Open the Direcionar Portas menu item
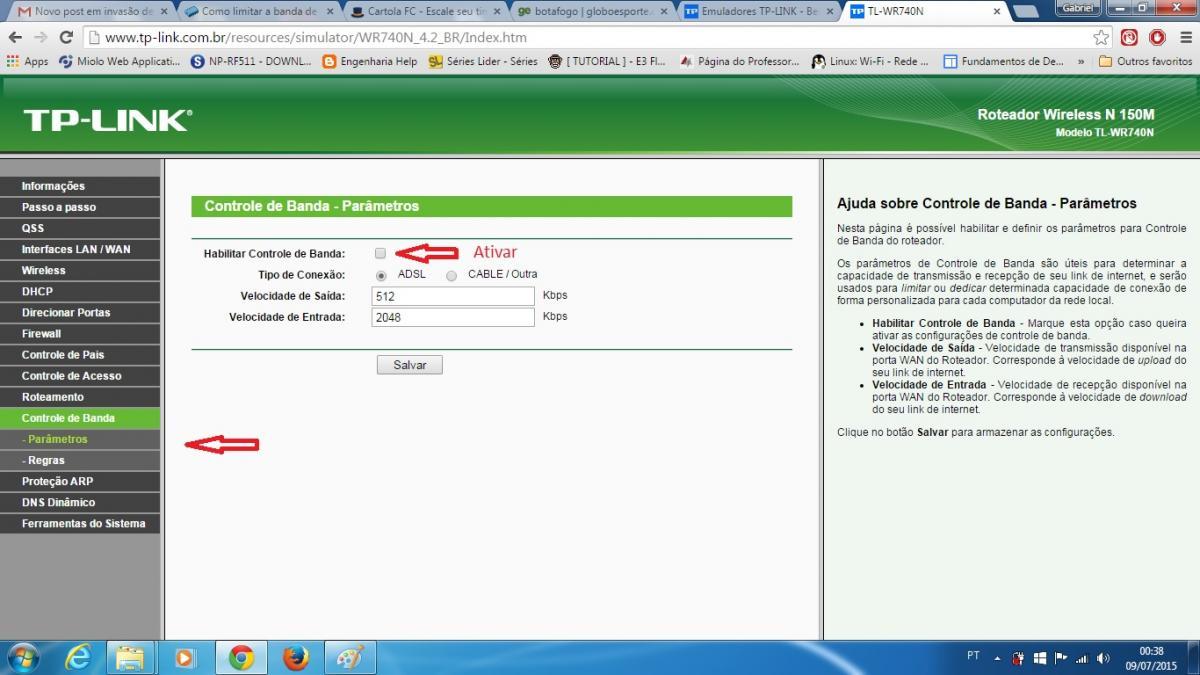The image size is (1200, 675). [80, 312]
